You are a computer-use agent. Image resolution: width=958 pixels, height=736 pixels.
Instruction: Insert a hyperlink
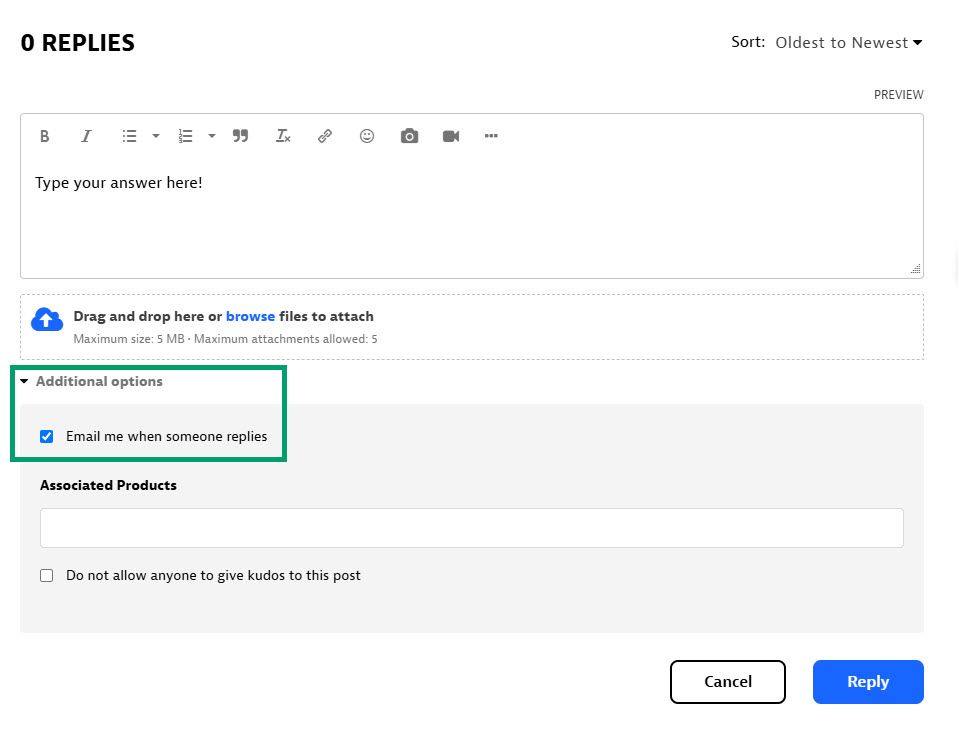click(325, 136)
